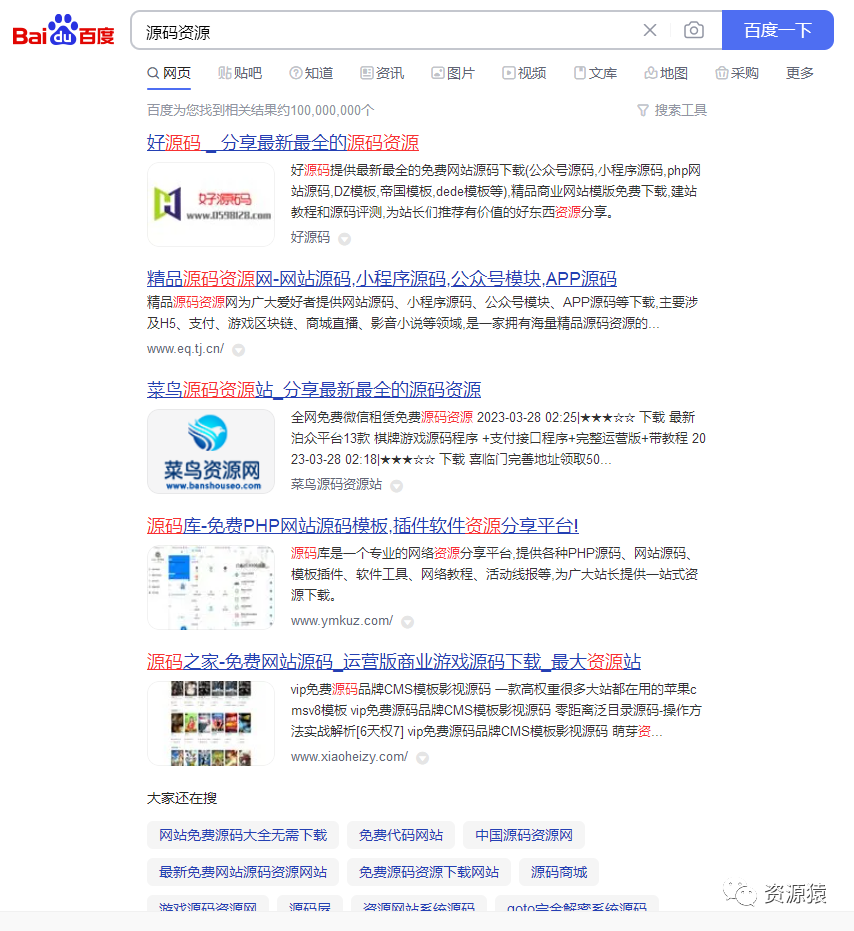
Task: Click the camera icon to search by image
Action: (694, 30)
